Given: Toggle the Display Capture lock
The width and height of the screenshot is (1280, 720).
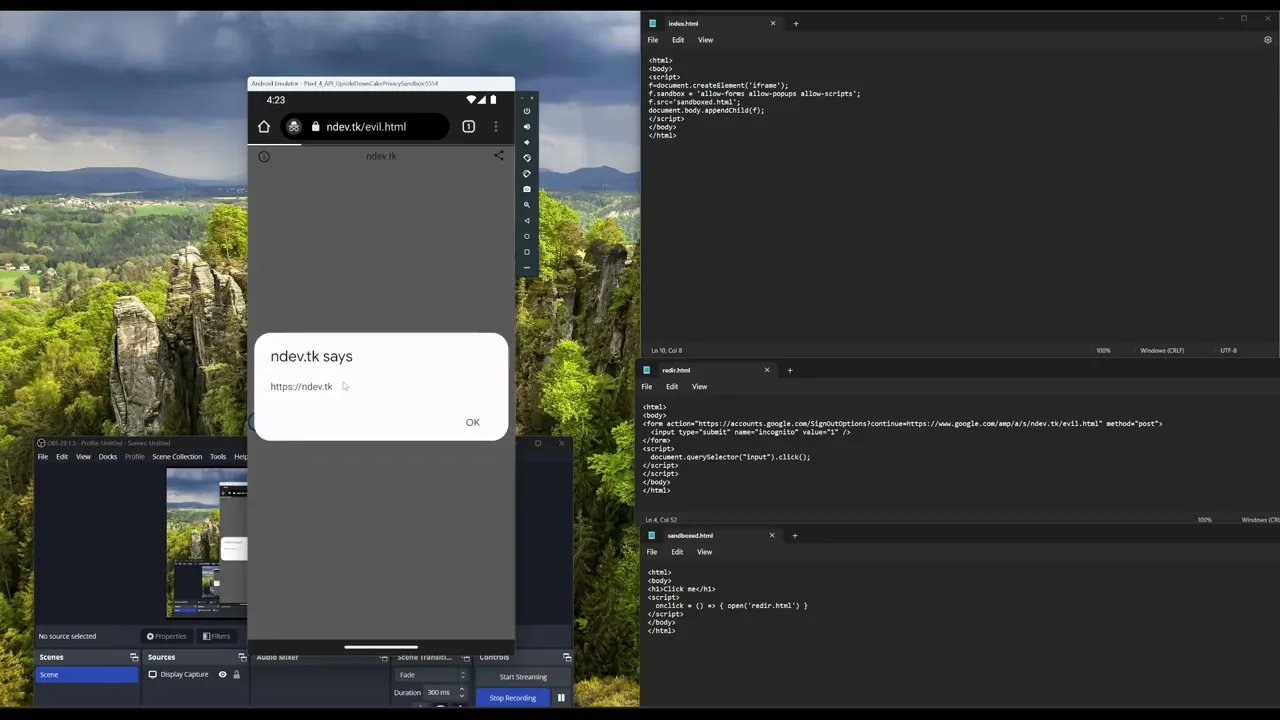Looking at the screenshot, I should click(236, 674).
